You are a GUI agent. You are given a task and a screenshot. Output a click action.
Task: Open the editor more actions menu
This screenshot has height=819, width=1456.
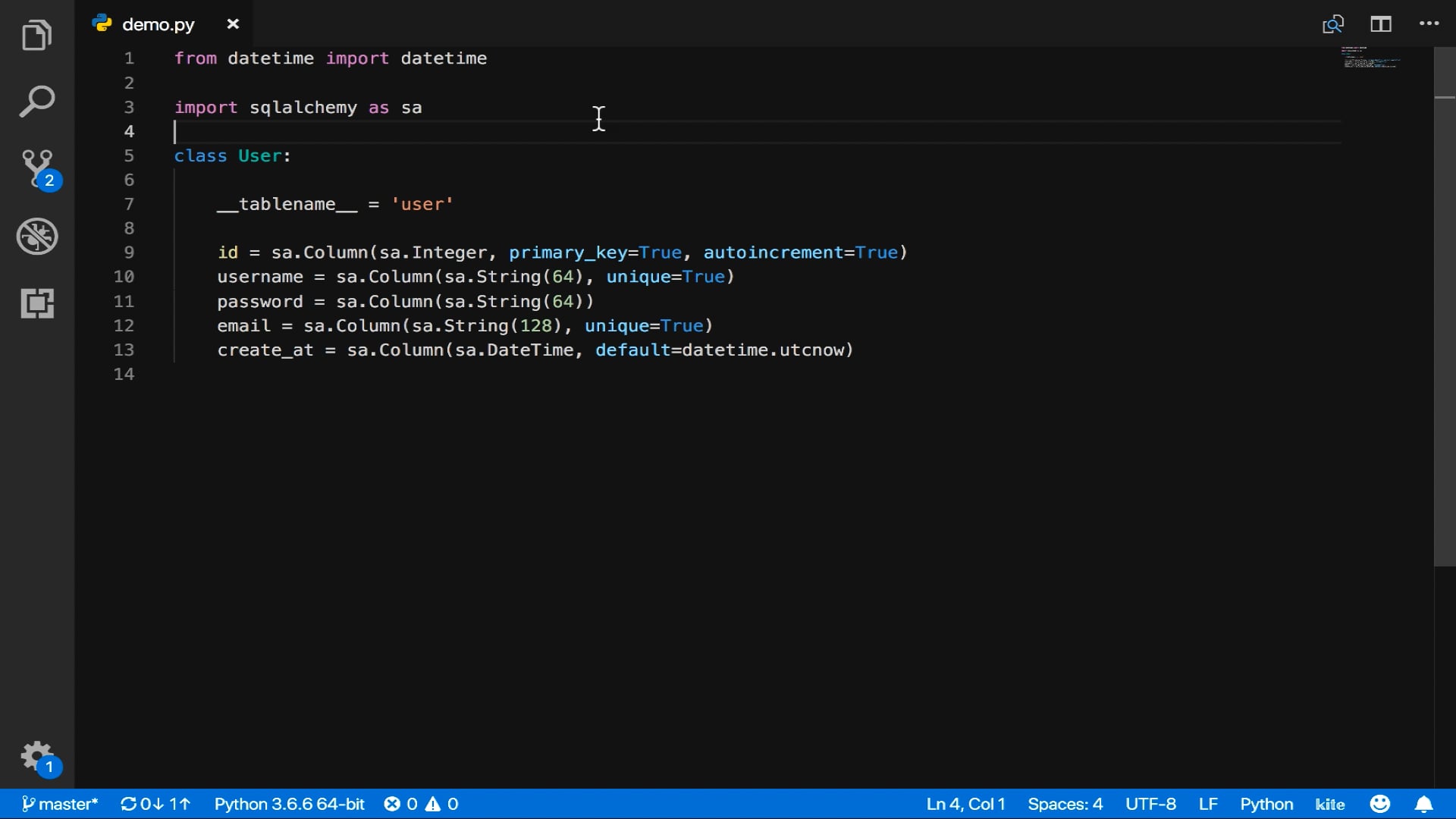[x=1430, y=24]
